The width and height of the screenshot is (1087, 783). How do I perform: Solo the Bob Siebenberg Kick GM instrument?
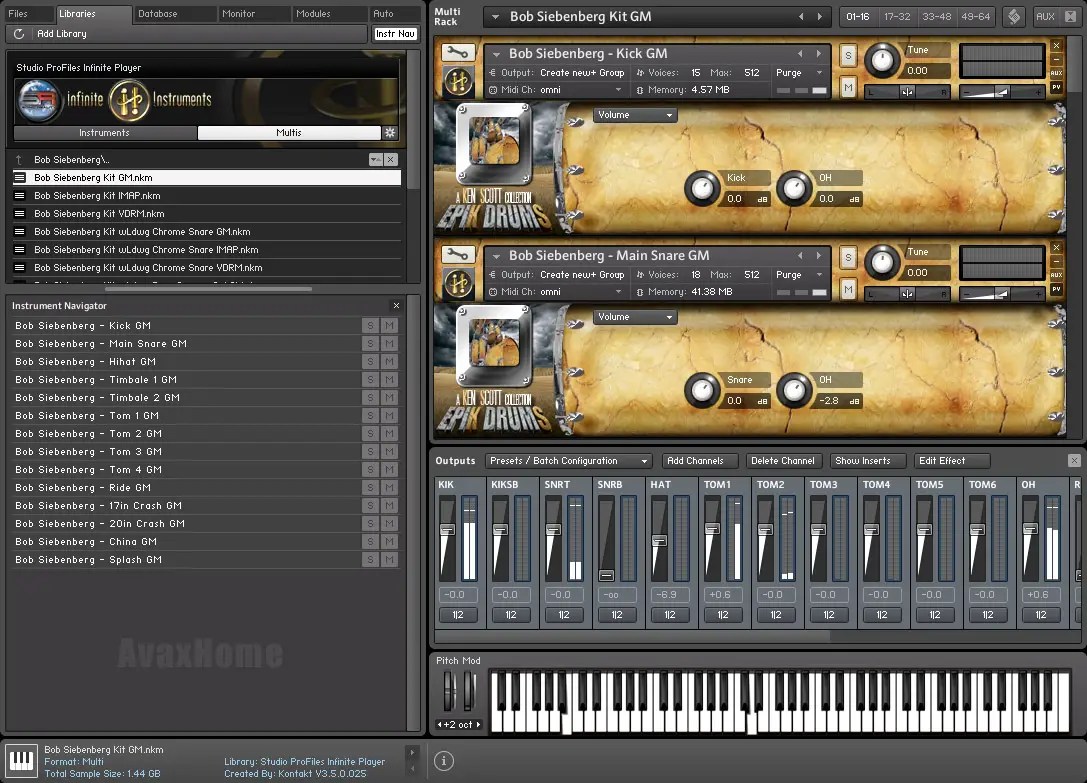846,57
